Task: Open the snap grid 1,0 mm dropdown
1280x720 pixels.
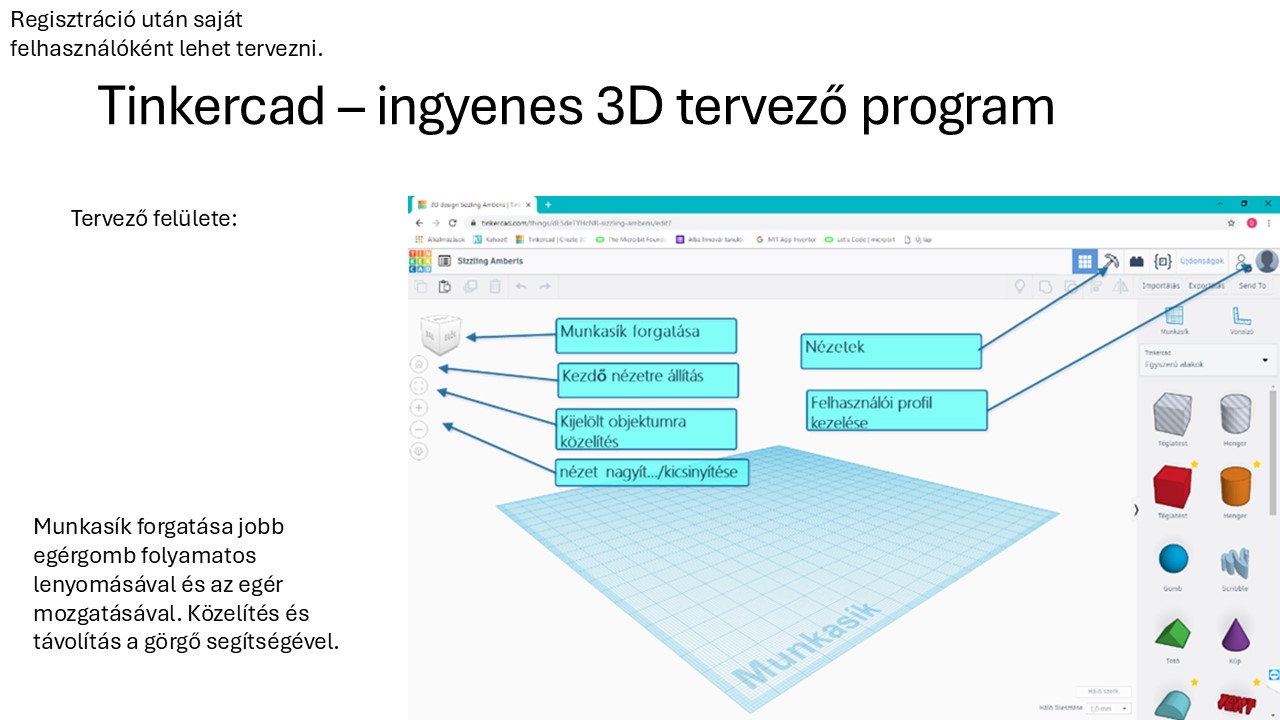Action: coord(1110,708)
